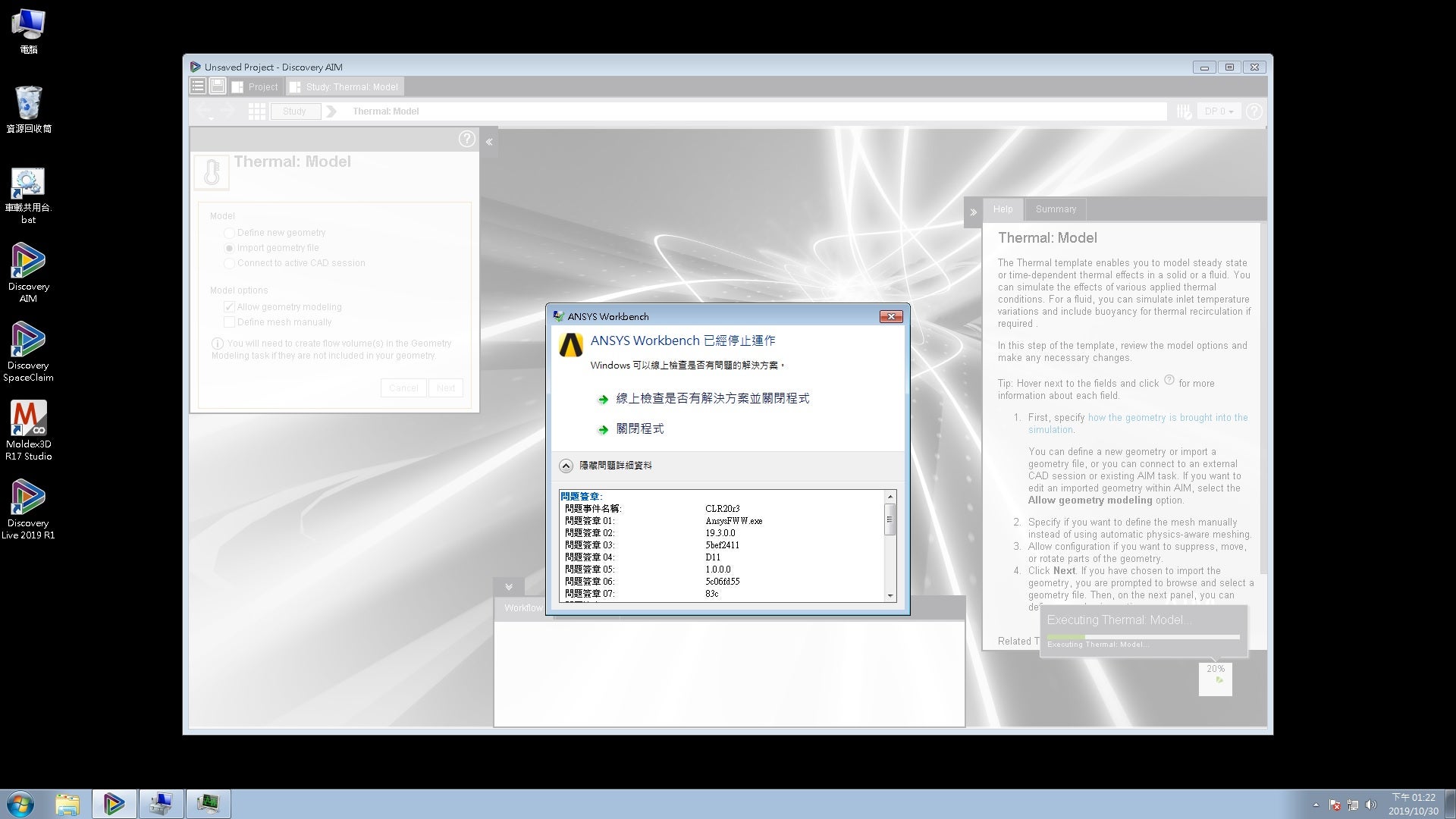The width and height of the screenshot is (1456, 819).
Task: Select Connect to active CAD session
Action: [229, 263]
